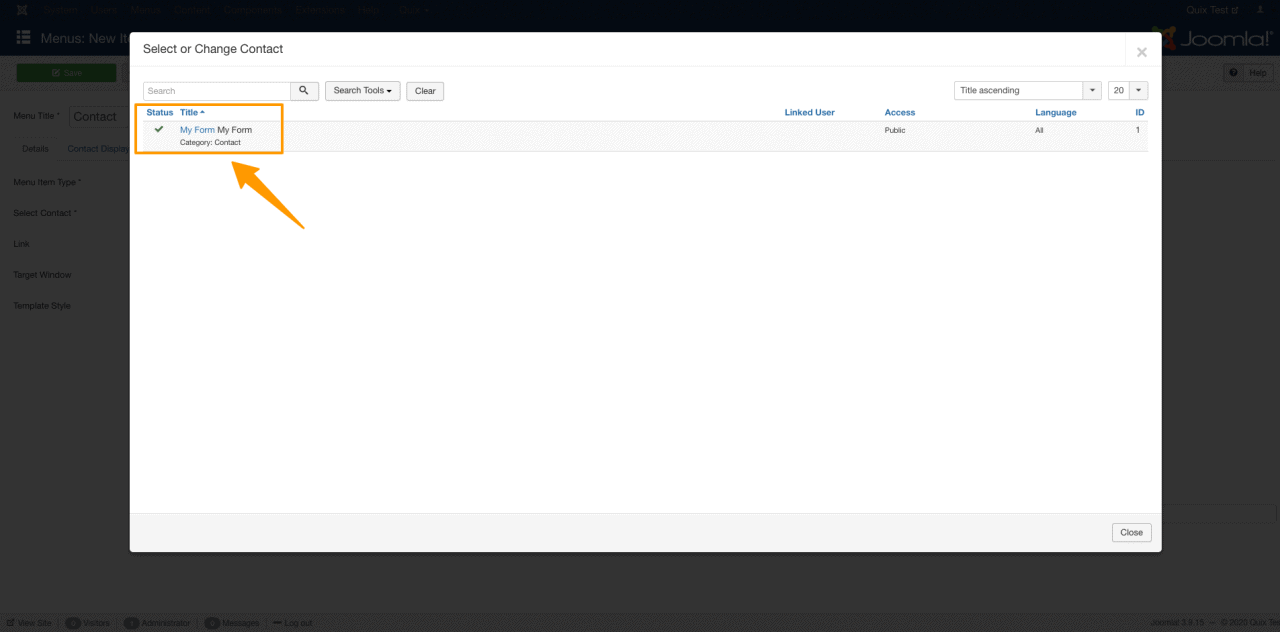Sort by Title column header
The height and width of the screenshot is (632, 1280).
(x=192, y=112)
